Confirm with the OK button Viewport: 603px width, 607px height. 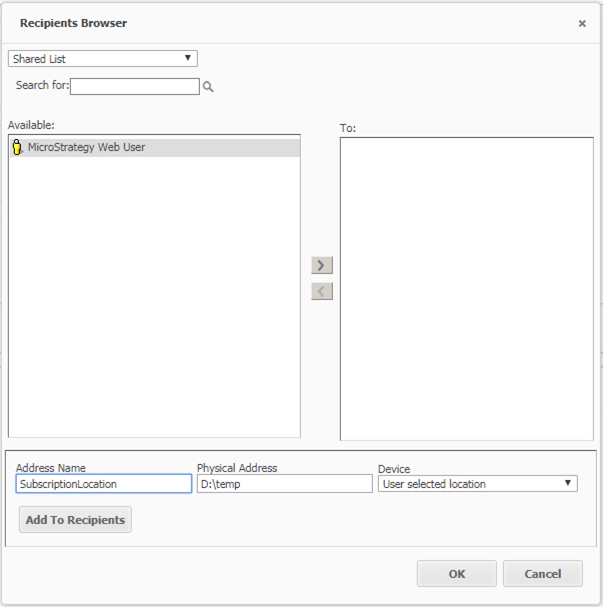point(456,574)
